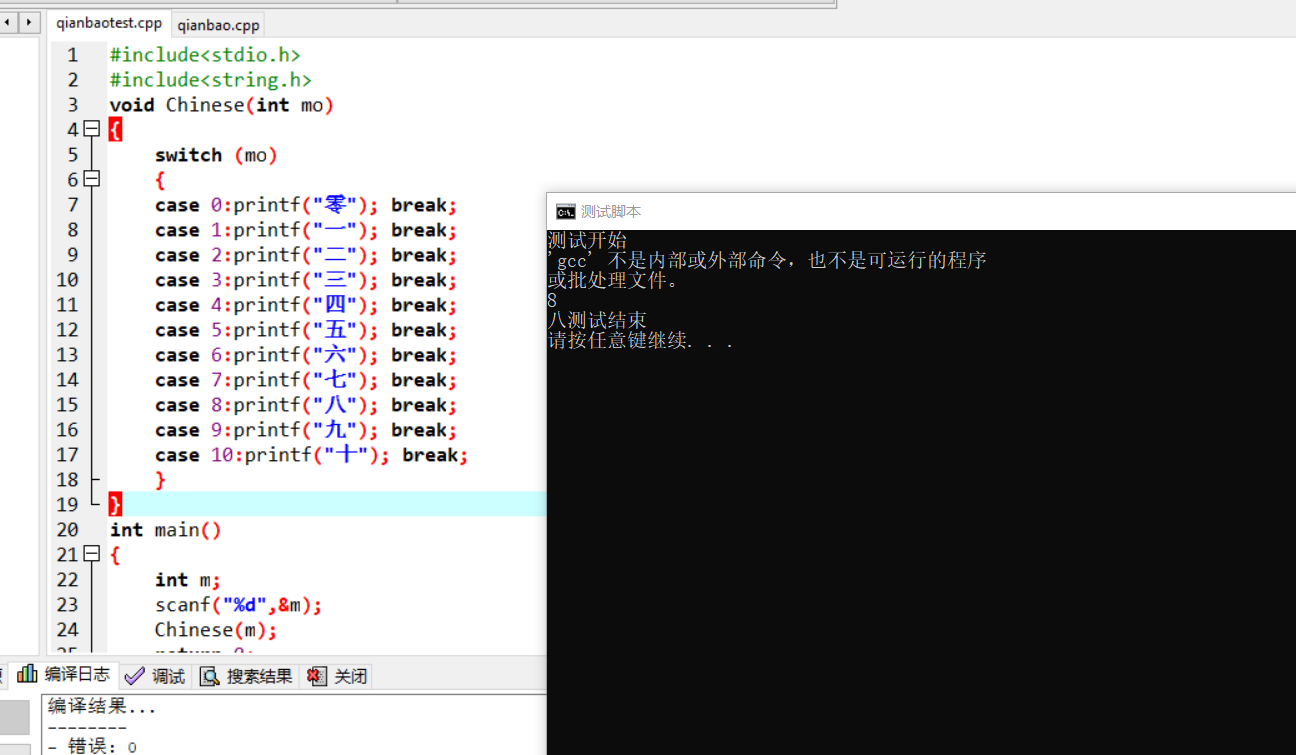Image resolution: width=1296 pixels, height=755 pixels.
Task: Click the case 1 line printing 一
Action: [x=306, y=230]
